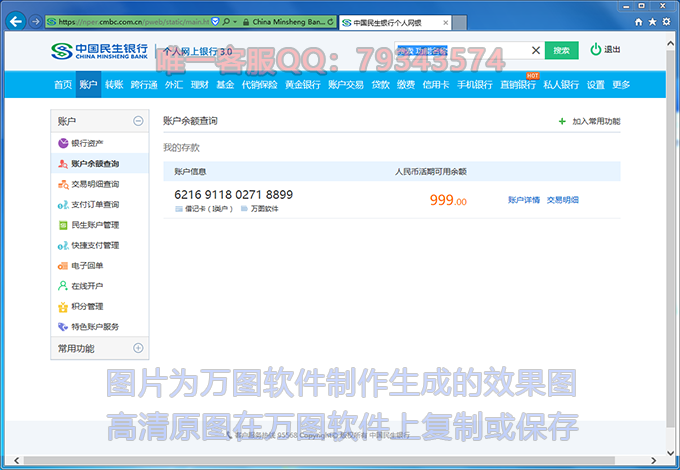Open the 交易明细 link beside the balance
The width and height of the screenshot is (680, 470).
[x=562, y=200]
